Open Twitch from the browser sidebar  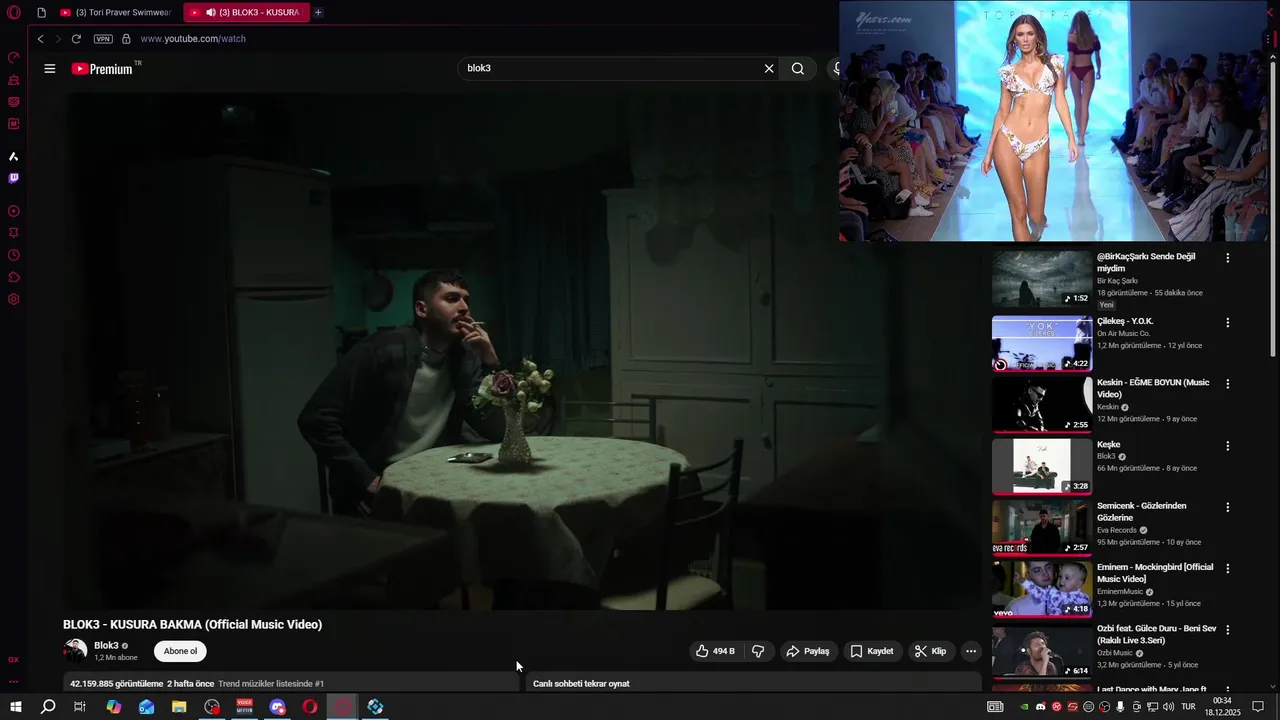coord(14,178)
